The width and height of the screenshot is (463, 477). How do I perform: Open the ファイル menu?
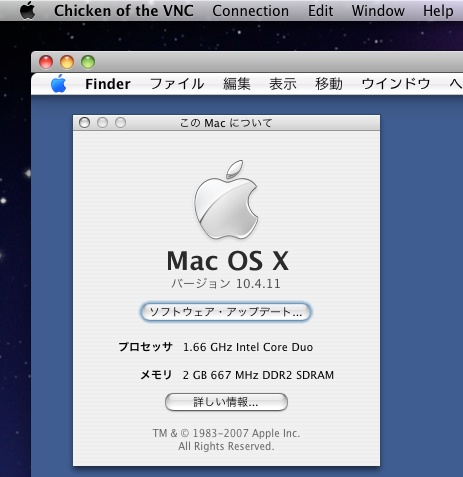click(177, 84)
